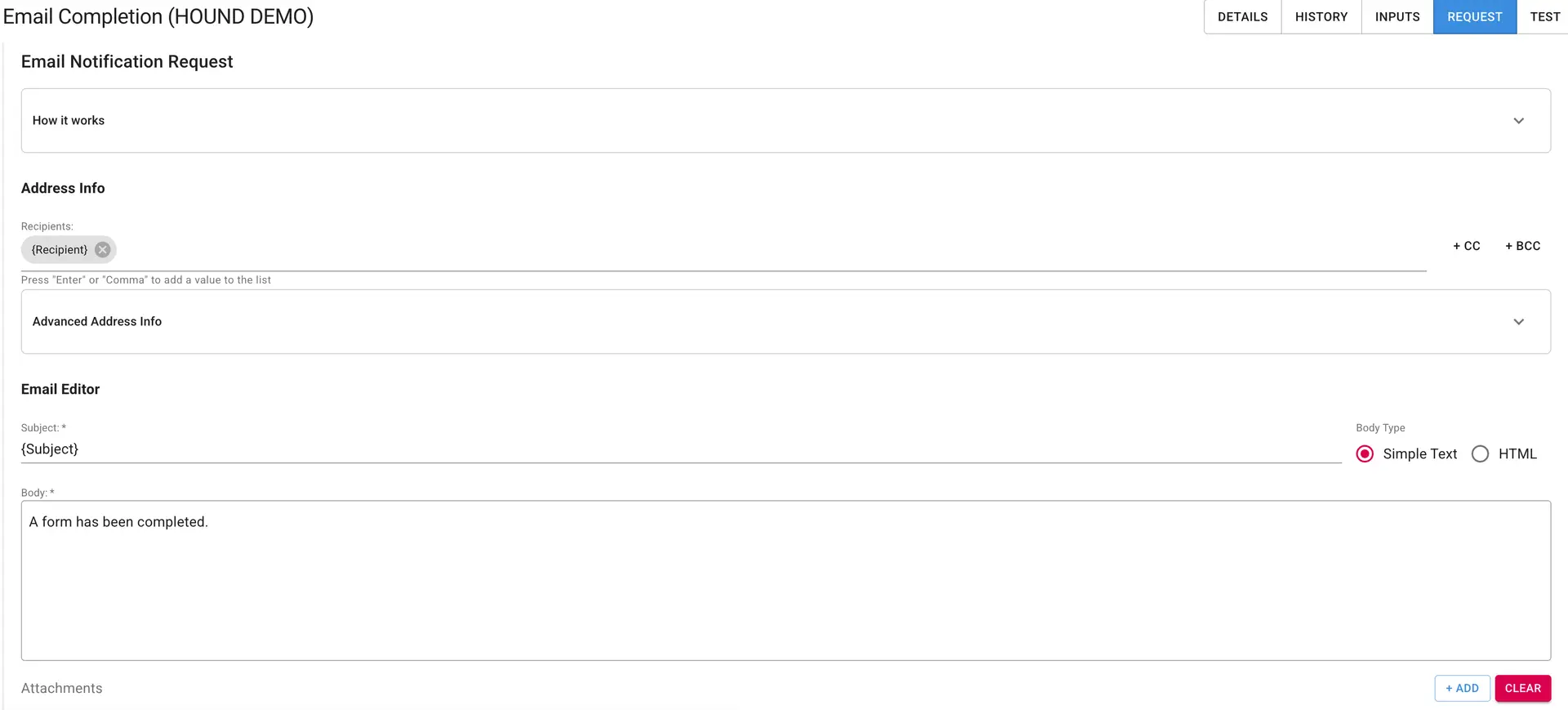Click the email Body text area

pos(653,572)
